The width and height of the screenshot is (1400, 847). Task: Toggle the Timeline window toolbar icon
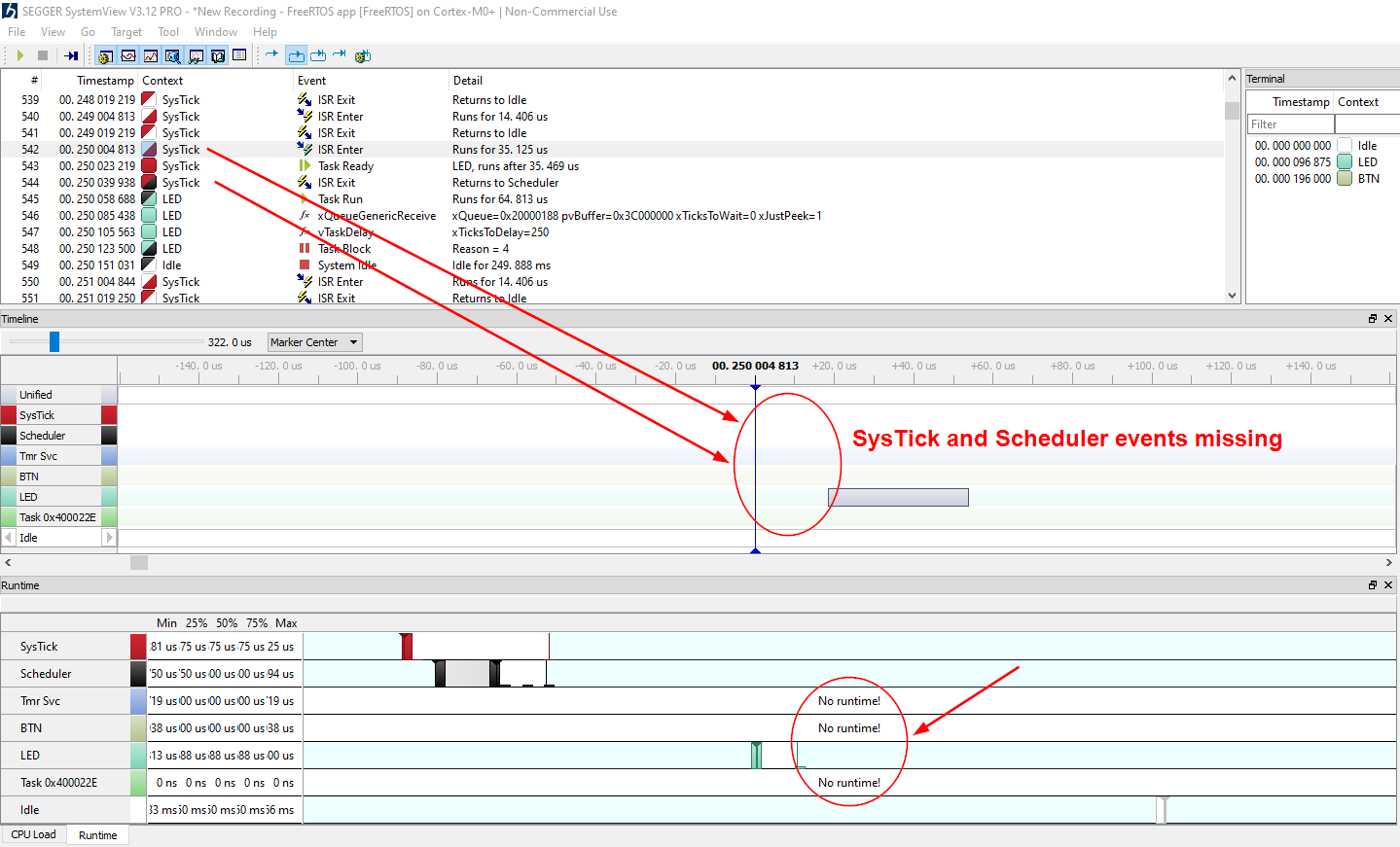[127, 55]
